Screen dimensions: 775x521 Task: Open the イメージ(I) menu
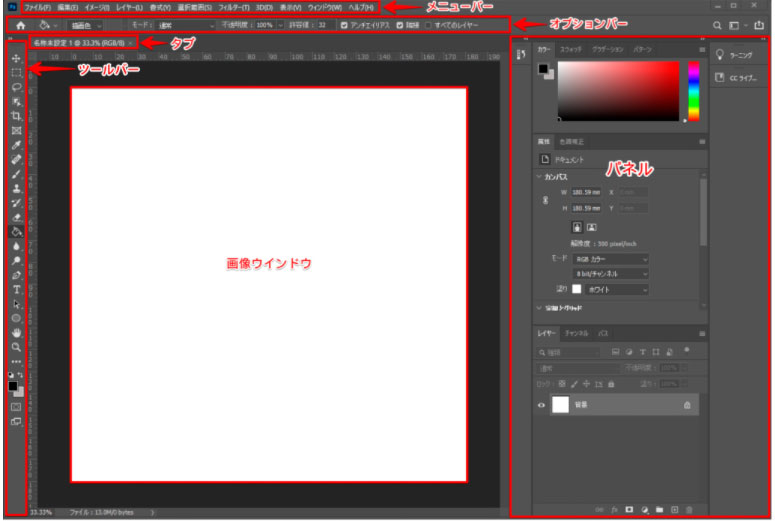pos(97,7)
